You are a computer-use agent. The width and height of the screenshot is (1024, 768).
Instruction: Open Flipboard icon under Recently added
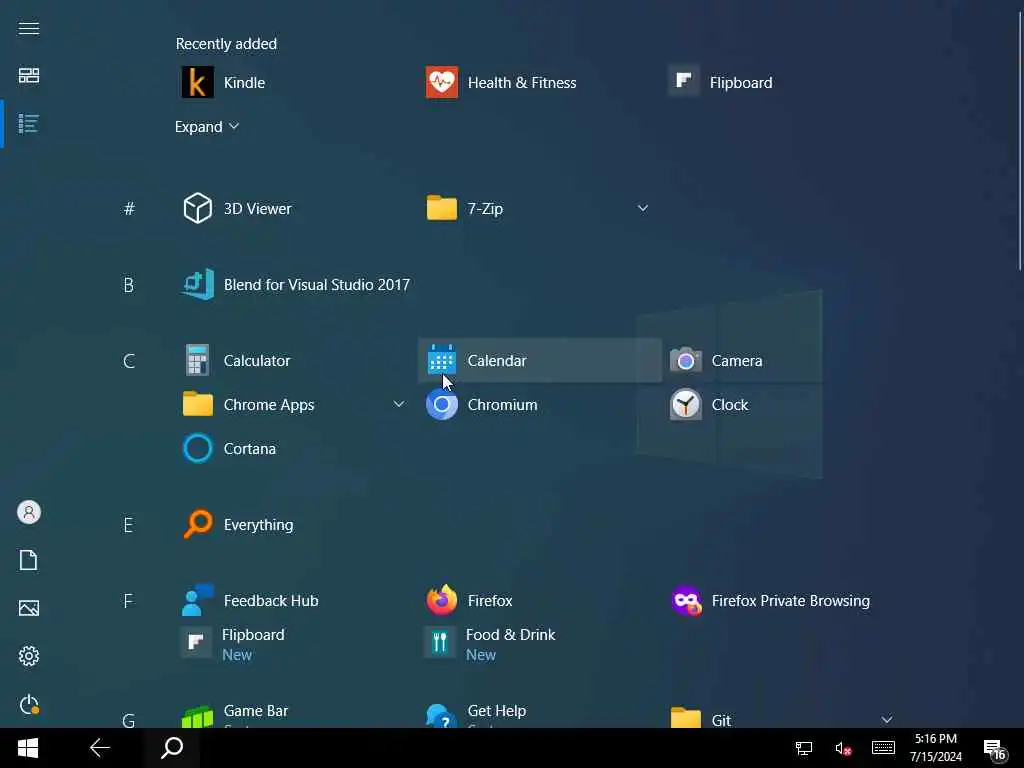684,80
